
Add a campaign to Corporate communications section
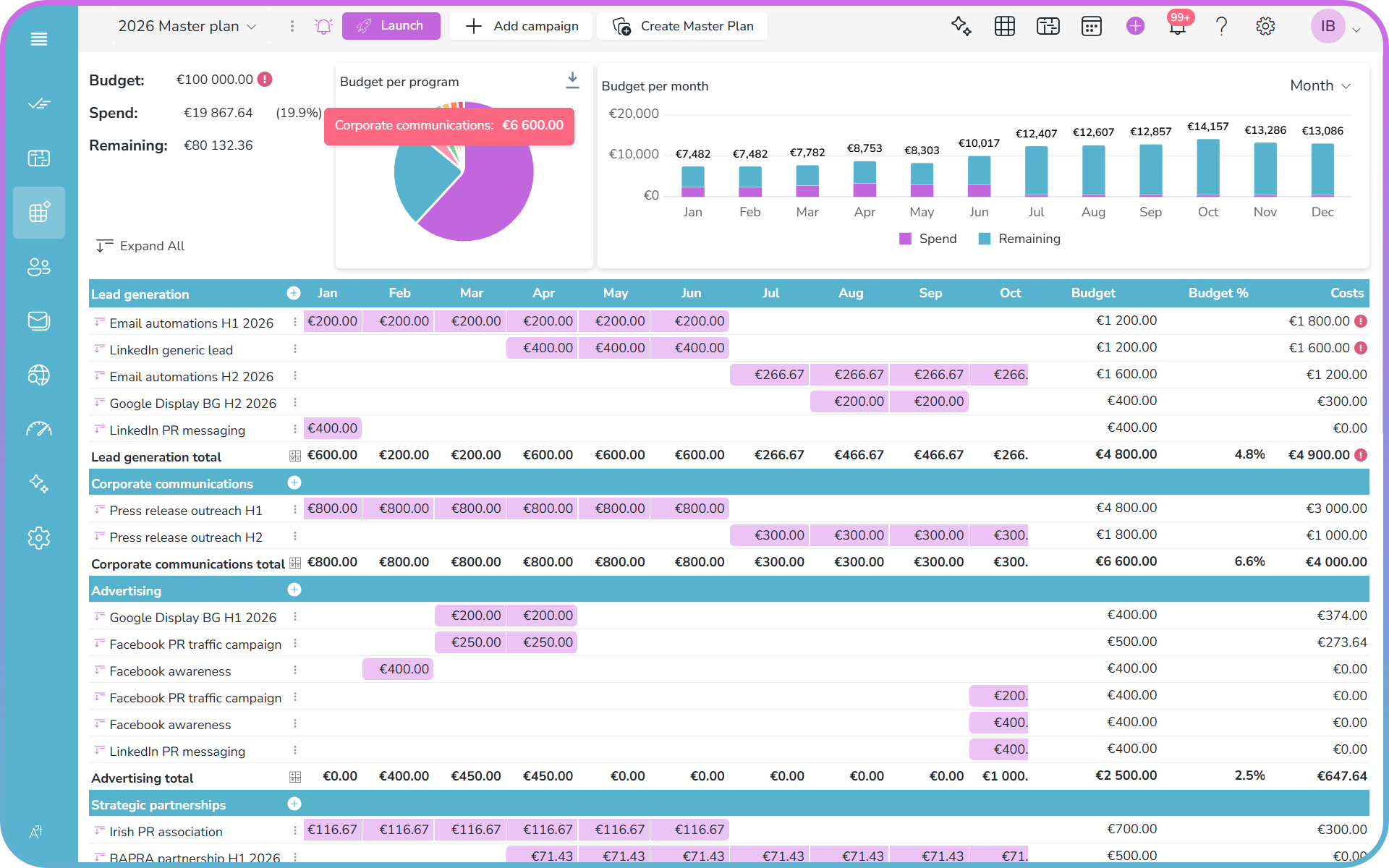click(x=294, y=482)
